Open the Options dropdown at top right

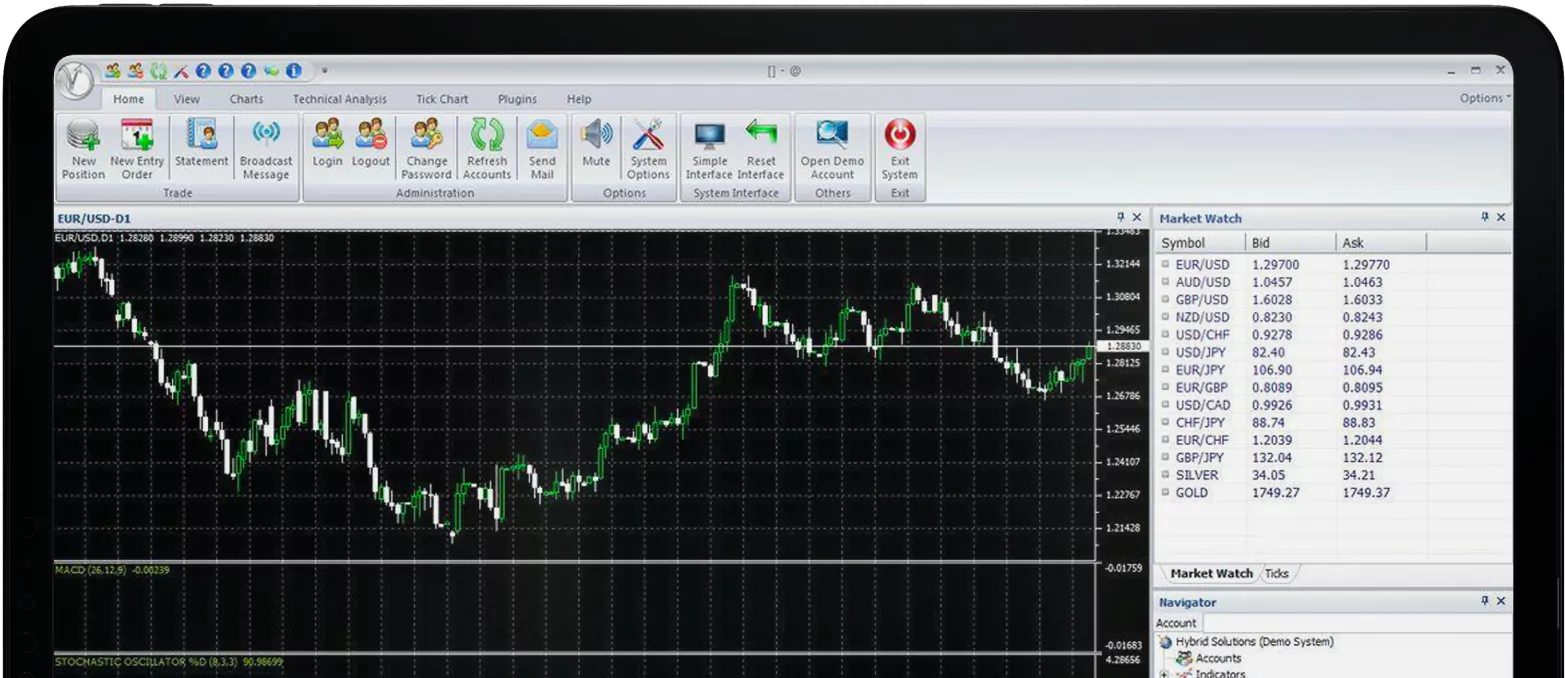coord(1484,98)
